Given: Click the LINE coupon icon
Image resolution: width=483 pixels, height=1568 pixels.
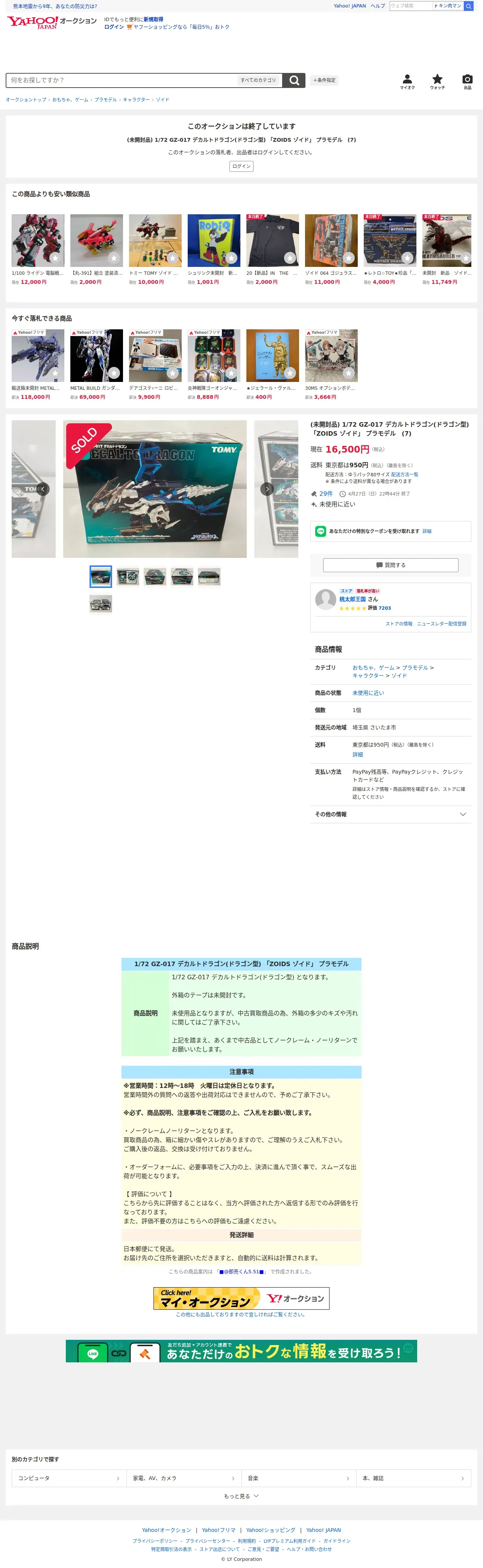Looking at the screenshot, I should pyautogui.click(x=320, y=532).
